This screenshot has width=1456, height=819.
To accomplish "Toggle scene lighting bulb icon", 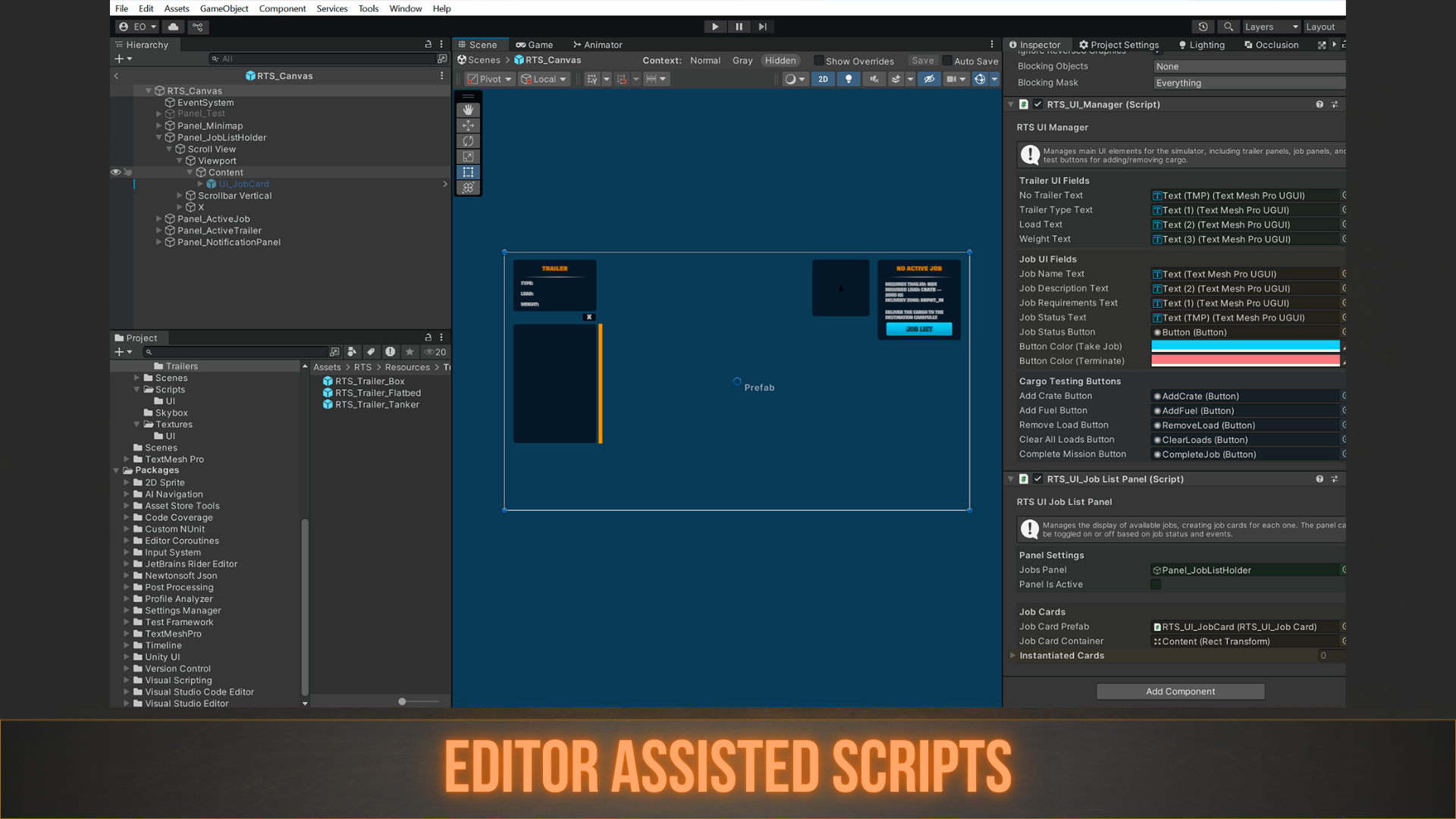I will tap(849, 79).
